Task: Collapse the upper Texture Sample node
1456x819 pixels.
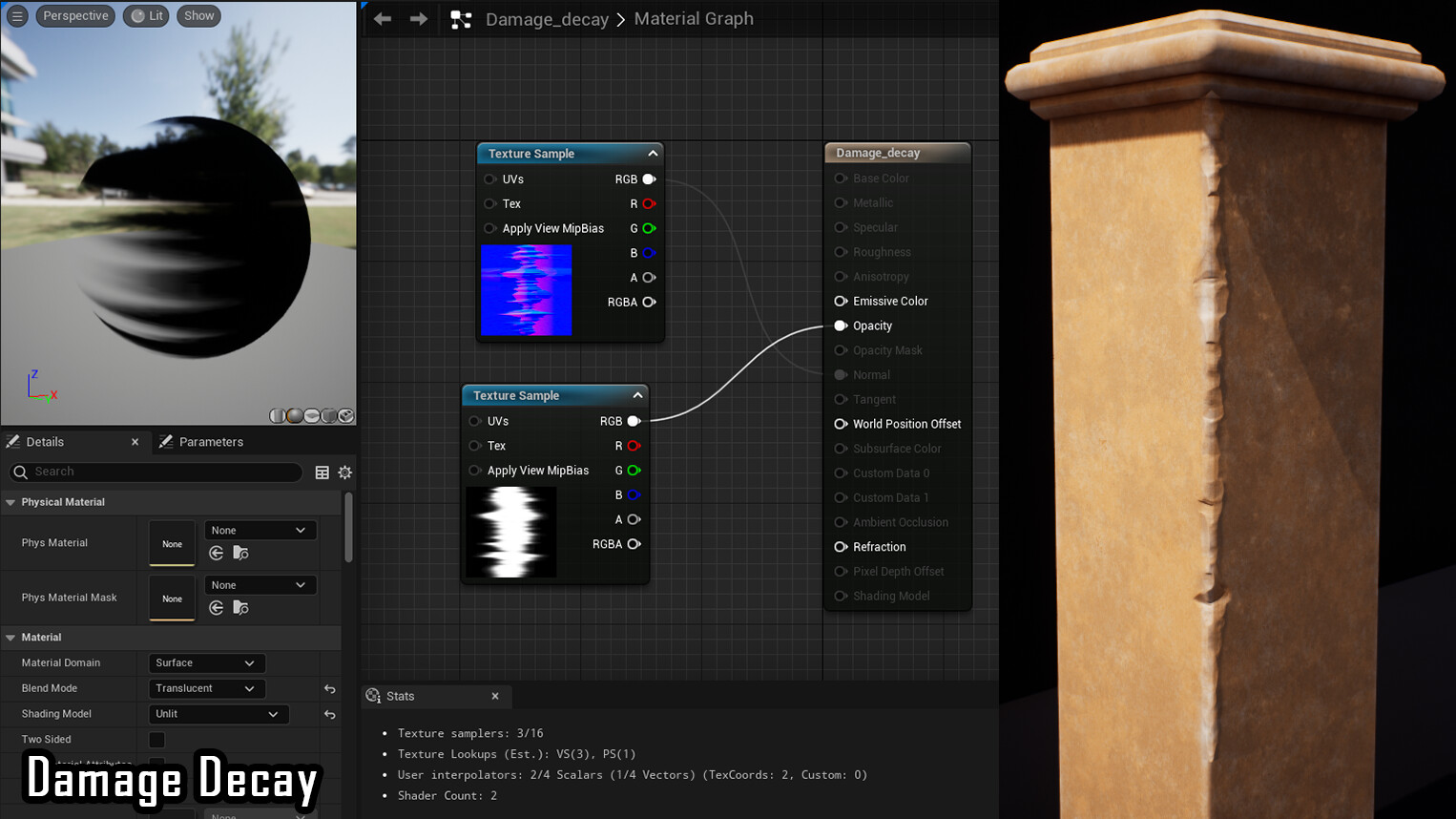Action: tap(653, 153)
